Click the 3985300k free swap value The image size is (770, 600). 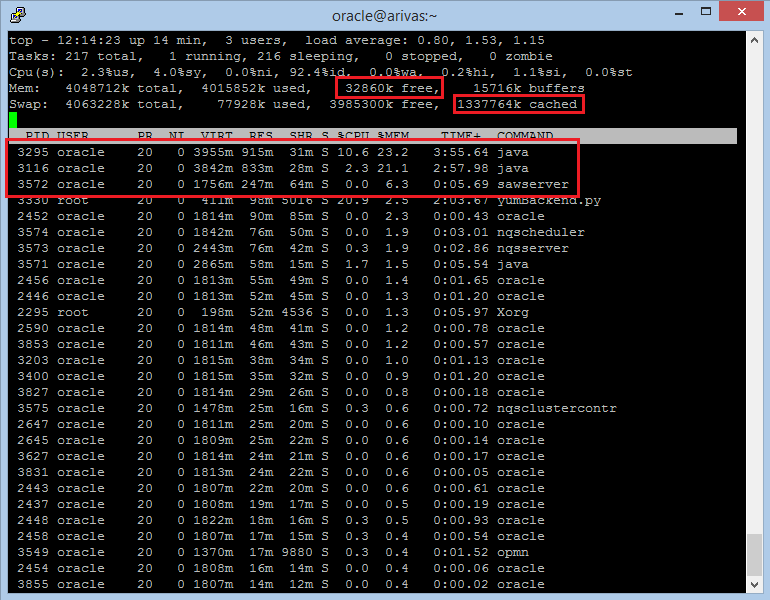click(384, 105)
